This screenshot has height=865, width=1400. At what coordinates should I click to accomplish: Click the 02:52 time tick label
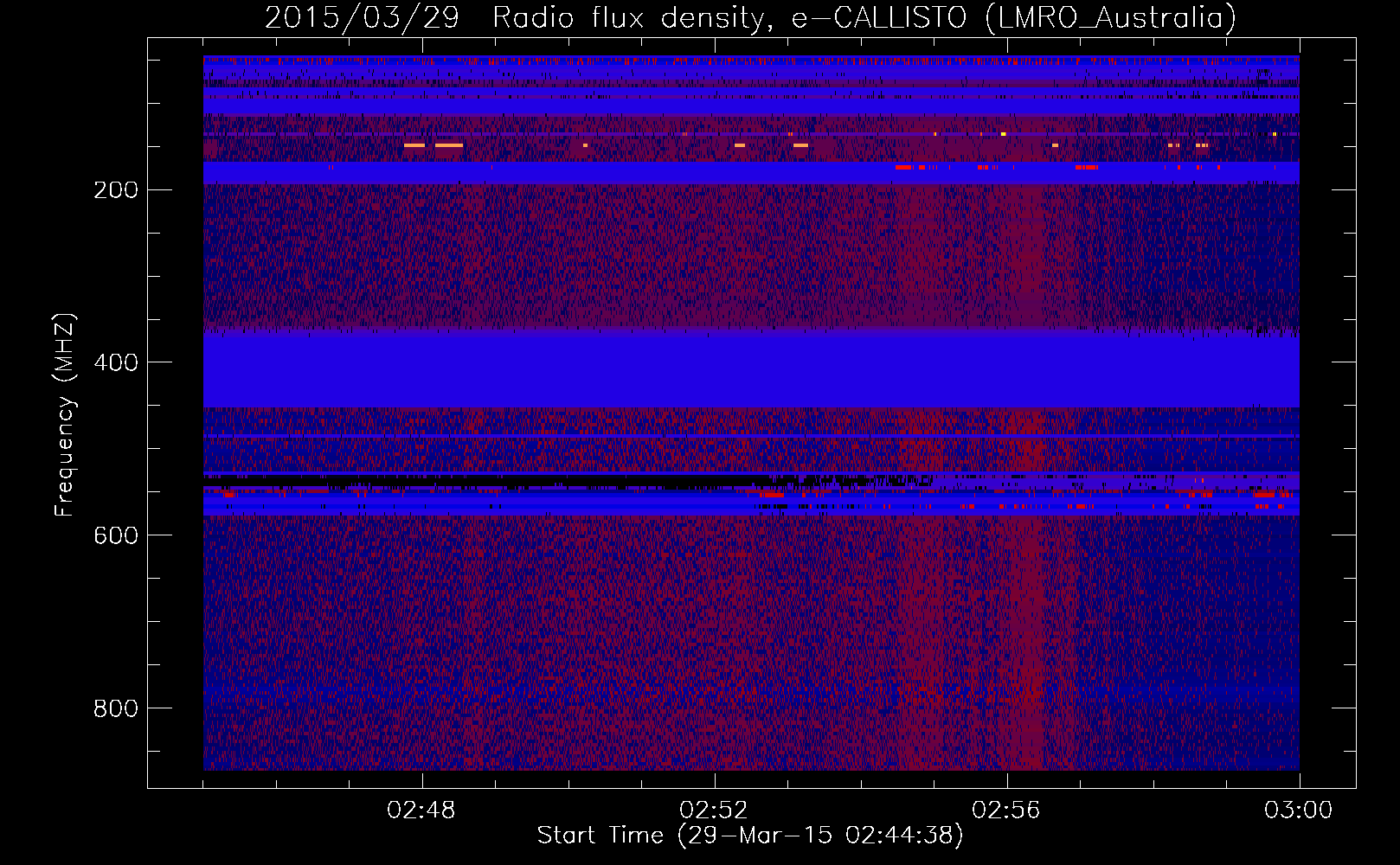(x=714, y=811)
